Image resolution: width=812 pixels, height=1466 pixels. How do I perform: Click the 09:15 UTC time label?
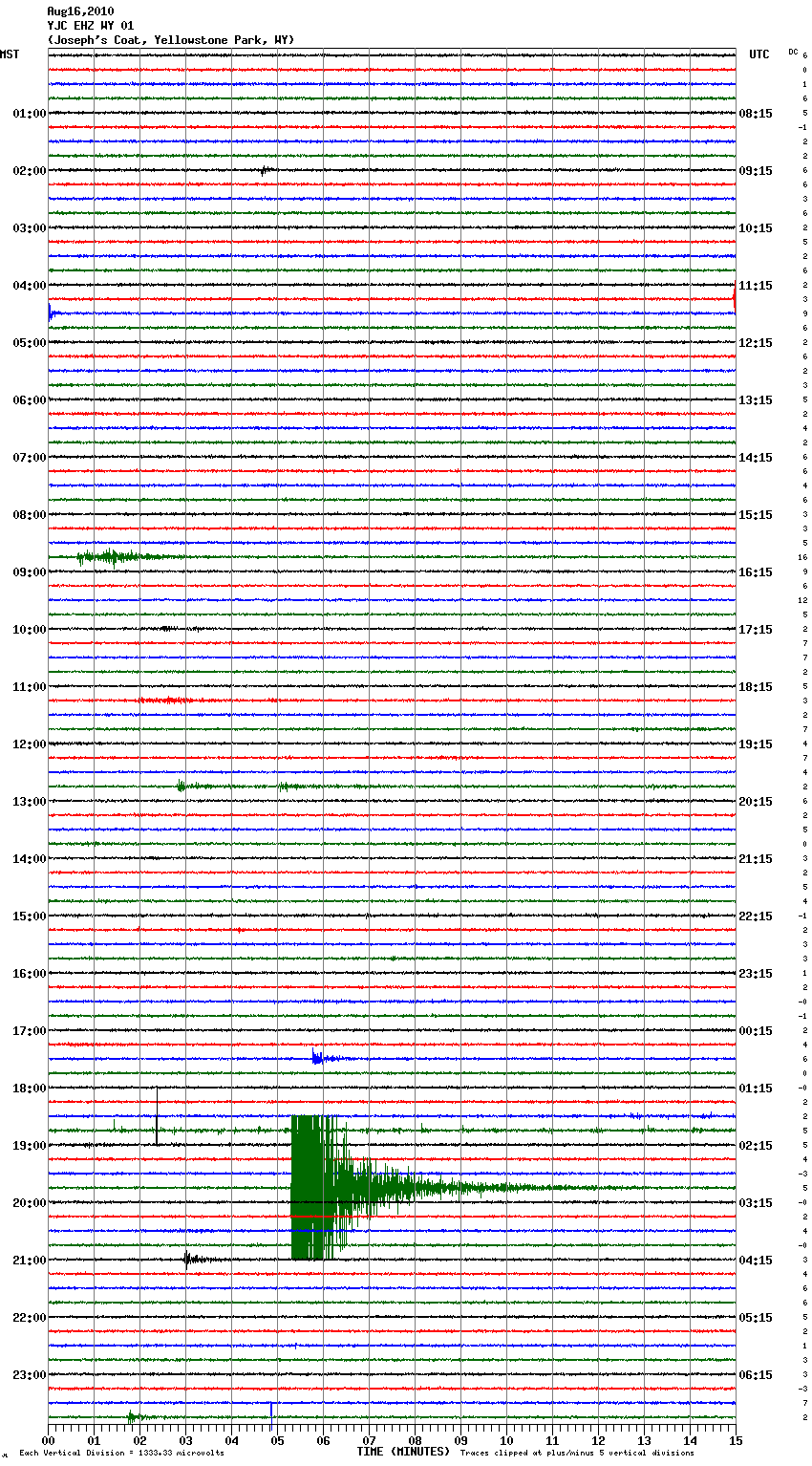point(756,171)
